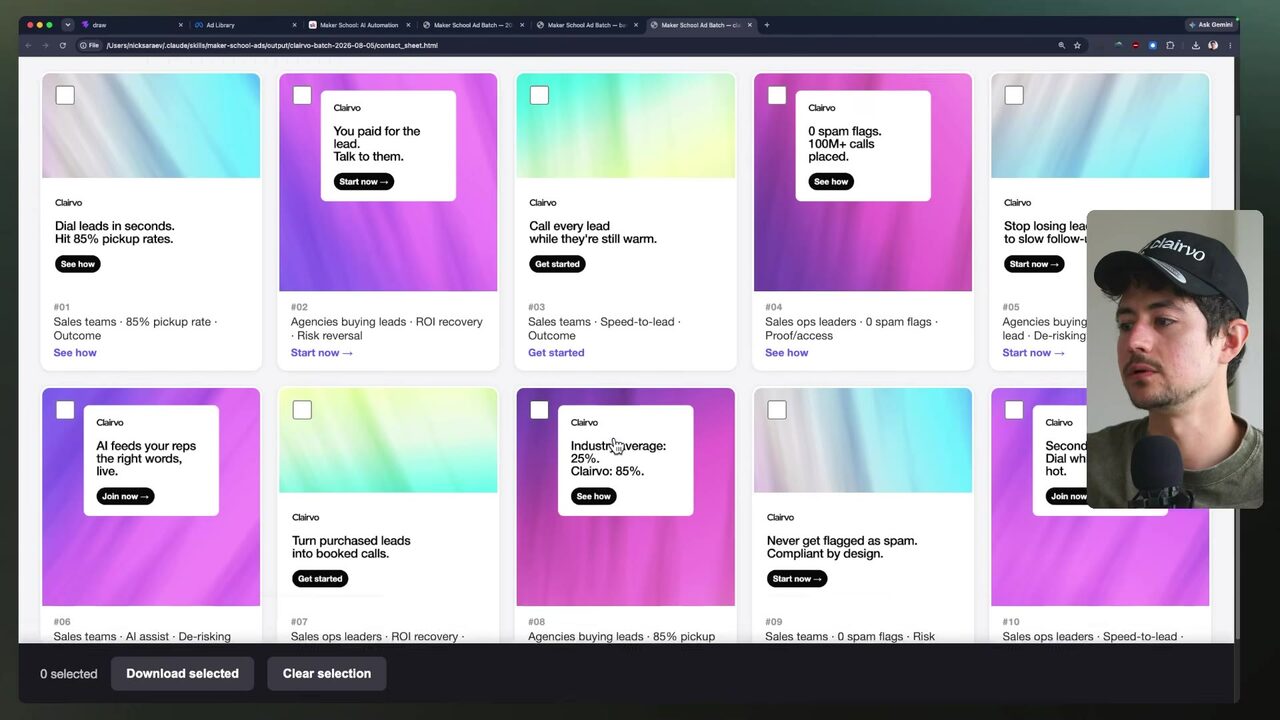
Task: Close the Maker School: AI Automation tab
Action: [x=408, y=25]
